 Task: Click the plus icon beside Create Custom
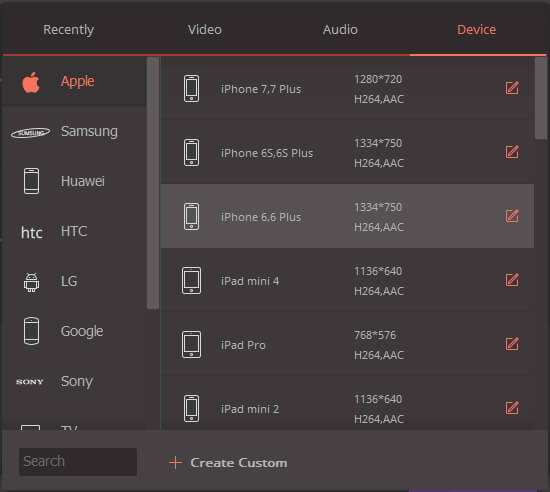point(175,463)
